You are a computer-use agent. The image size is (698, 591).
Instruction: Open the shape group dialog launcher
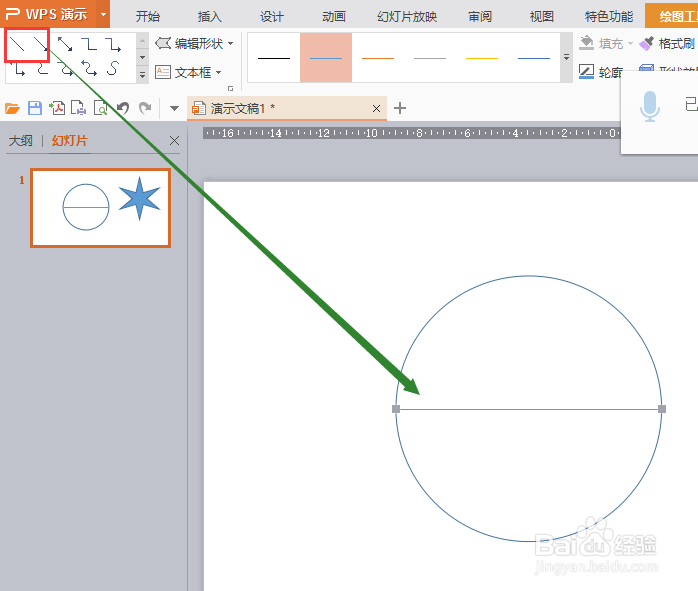pos(231,89)
